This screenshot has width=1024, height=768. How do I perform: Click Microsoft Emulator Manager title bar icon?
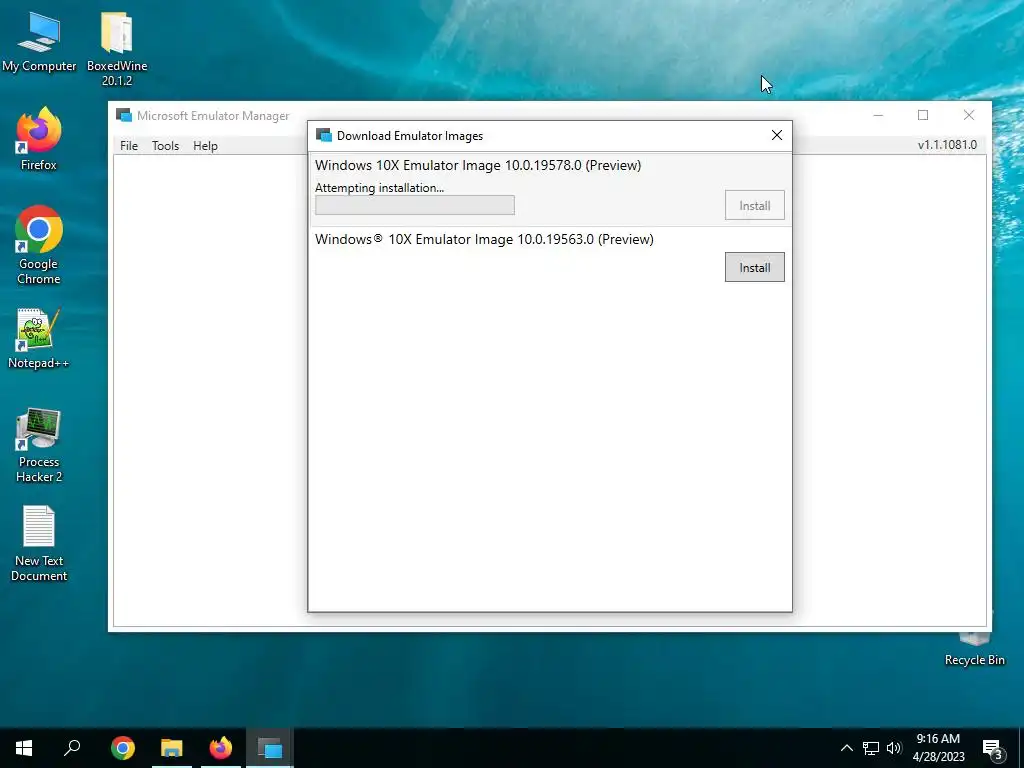click(x=123, y=115)
